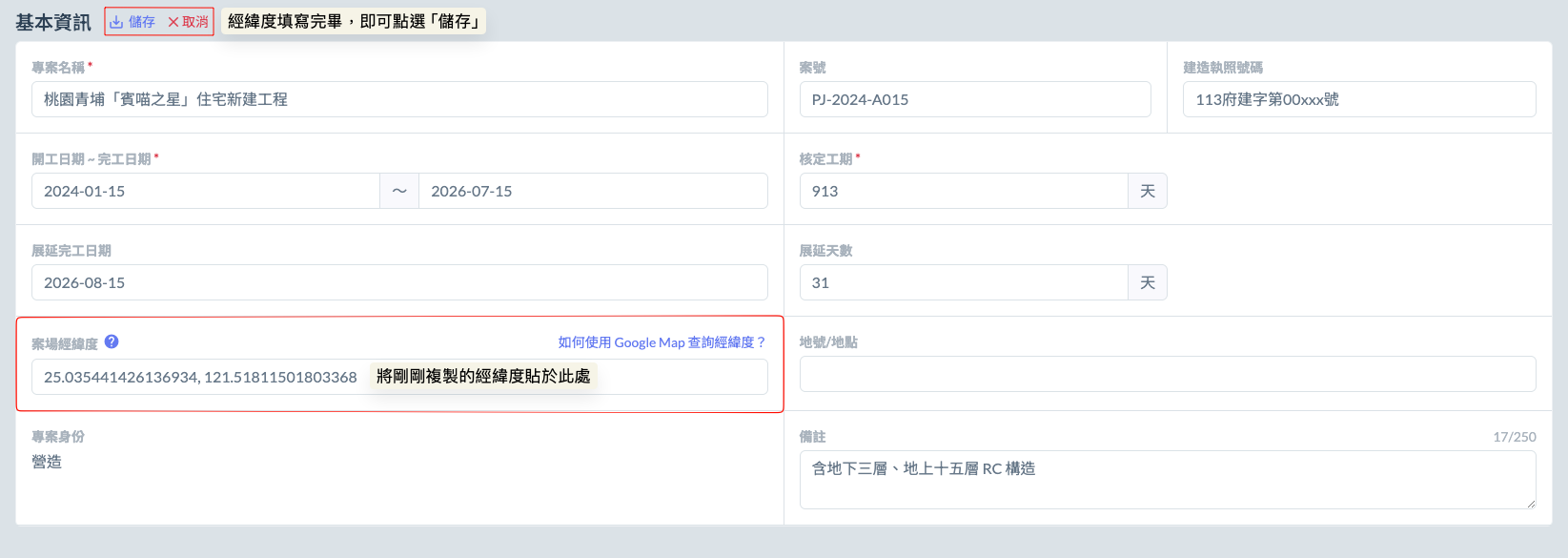This screenshot has height=558, width=1568.
Task: Focus the 核定工期 field with 913
Action: 963,191
